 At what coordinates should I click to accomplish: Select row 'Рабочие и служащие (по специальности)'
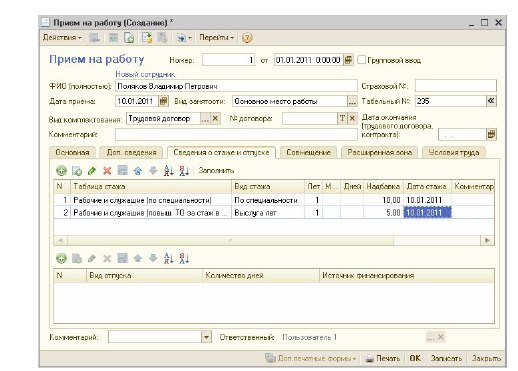coord(274,200)
